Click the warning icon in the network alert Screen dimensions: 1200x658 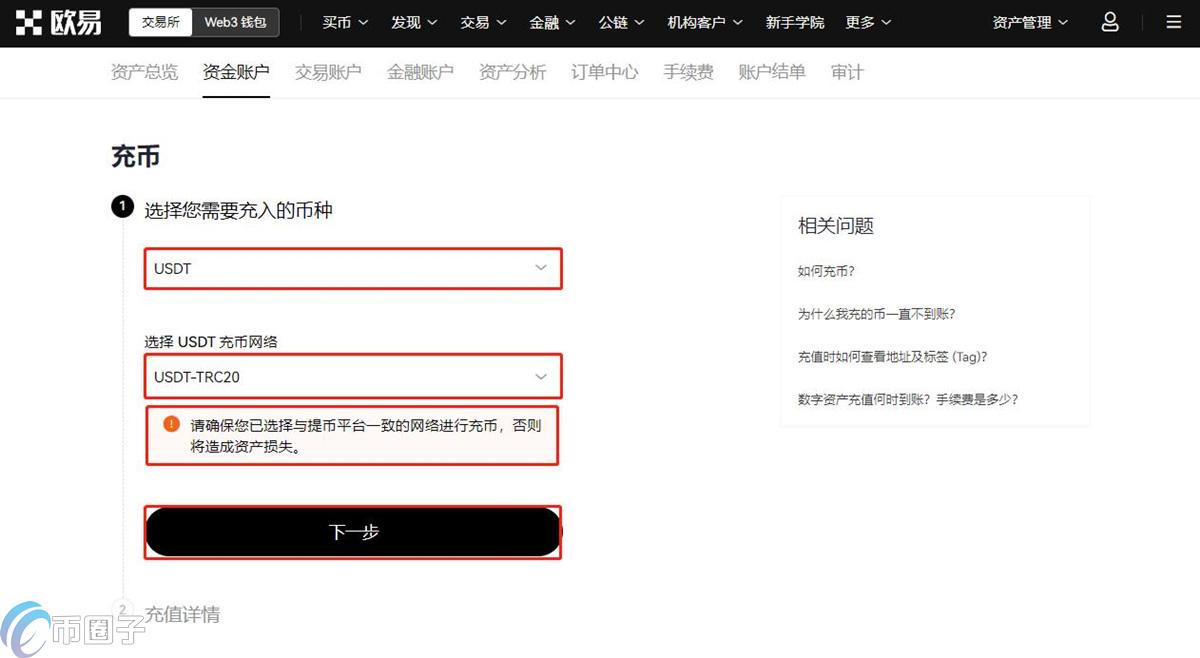172,424
